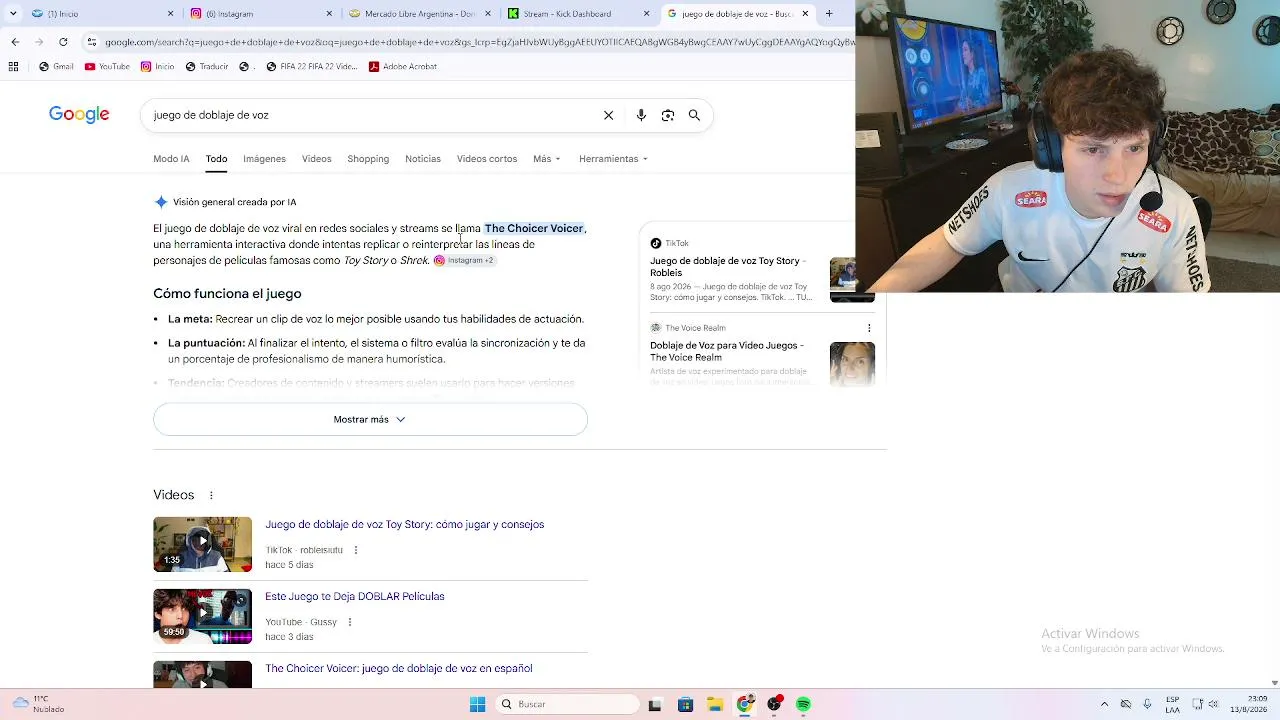This screenshot has height=720, width=1280.
Task: Open the Chrome apps grid in bookmarks bar
Action: click(x=13, y=67)
